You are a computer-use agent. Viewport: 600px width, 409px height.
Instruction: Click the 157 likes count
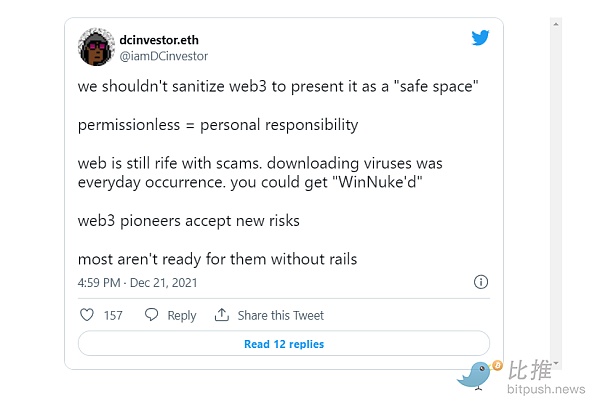[x=113, y=315]
